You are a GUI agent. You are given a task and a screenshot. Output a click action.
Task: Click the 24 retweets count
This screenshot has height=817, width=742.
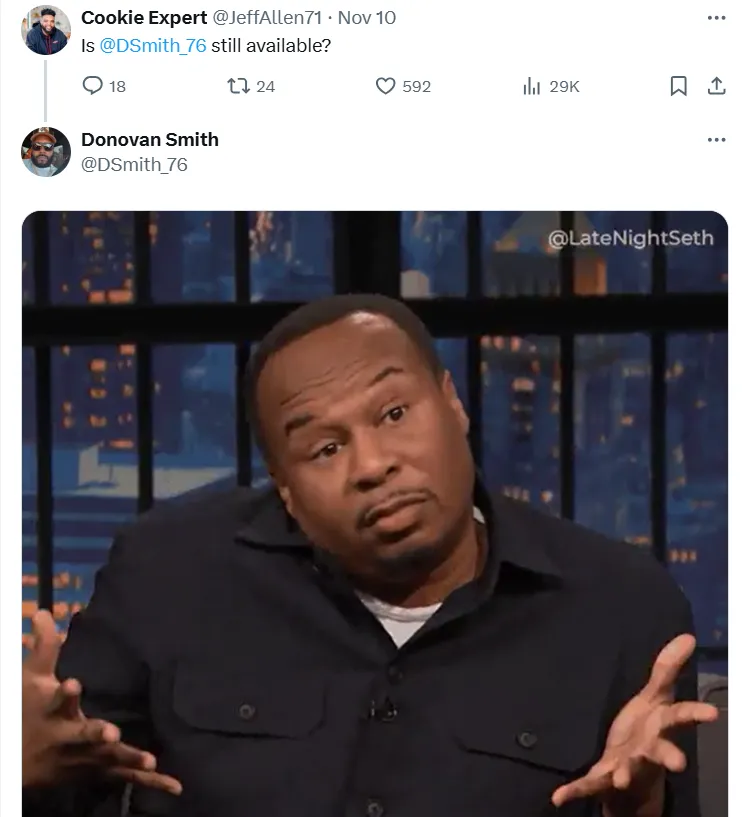coord(265,86)
